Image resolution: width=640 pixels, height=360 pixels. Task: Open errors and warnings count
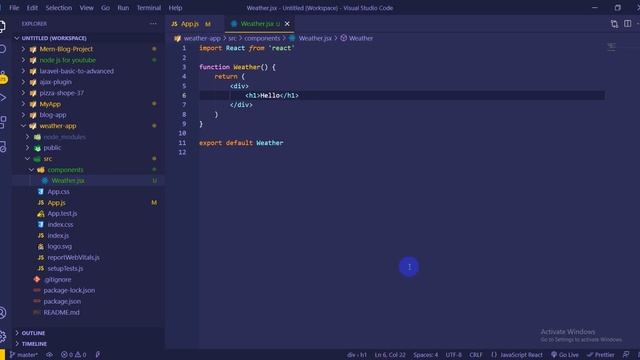pyautogui.click(x=73, y=355)
